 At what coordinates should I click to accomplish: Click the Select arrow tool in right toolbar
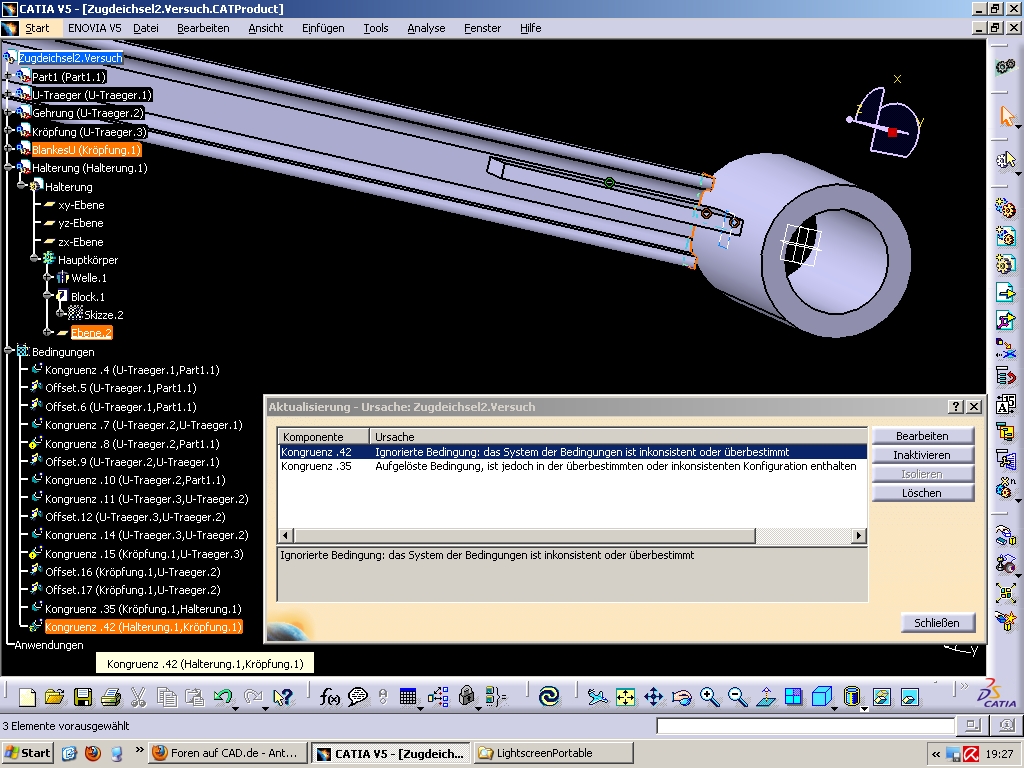(x=1006, y=116)
